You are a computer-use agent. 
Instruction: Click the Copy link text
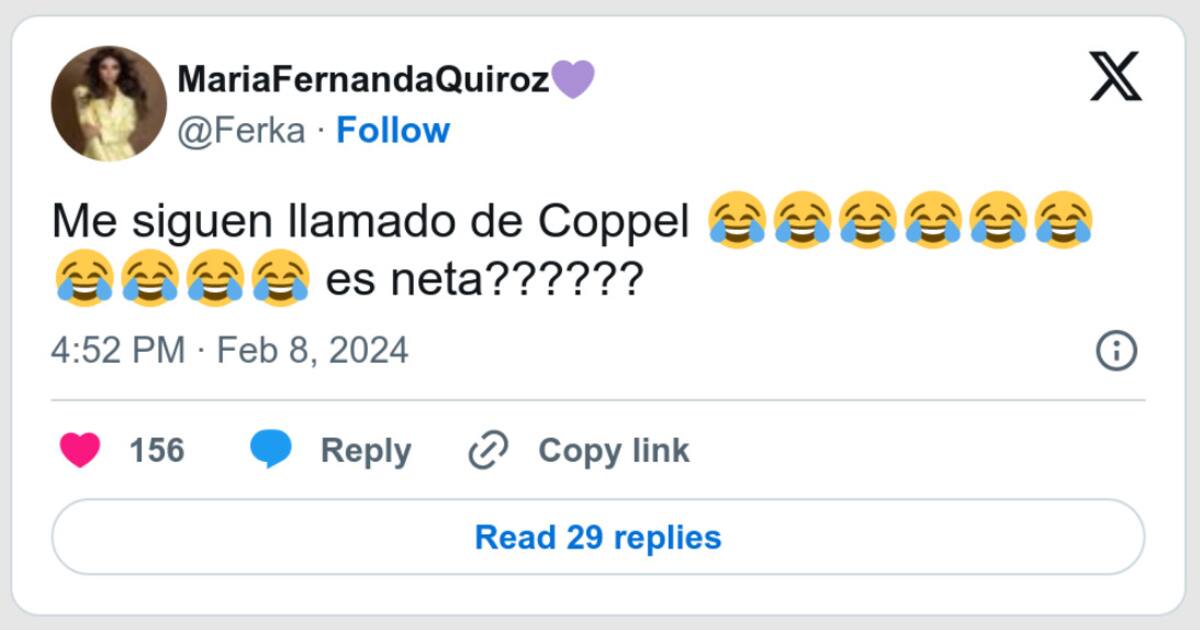pos(614,451)
